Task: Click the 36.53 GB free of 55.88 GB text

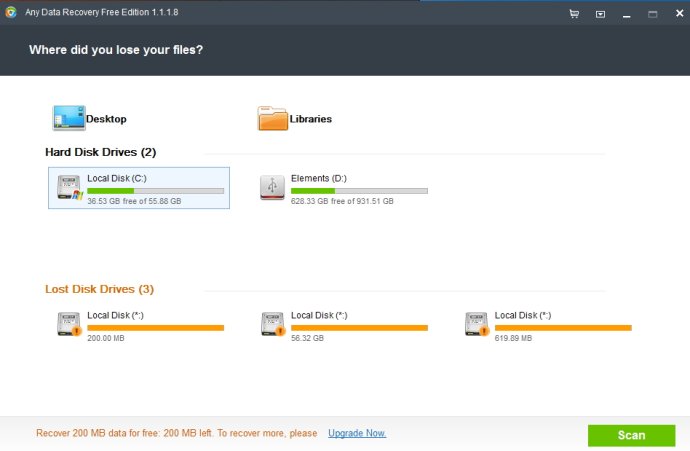Action: (x=134, y=201)
